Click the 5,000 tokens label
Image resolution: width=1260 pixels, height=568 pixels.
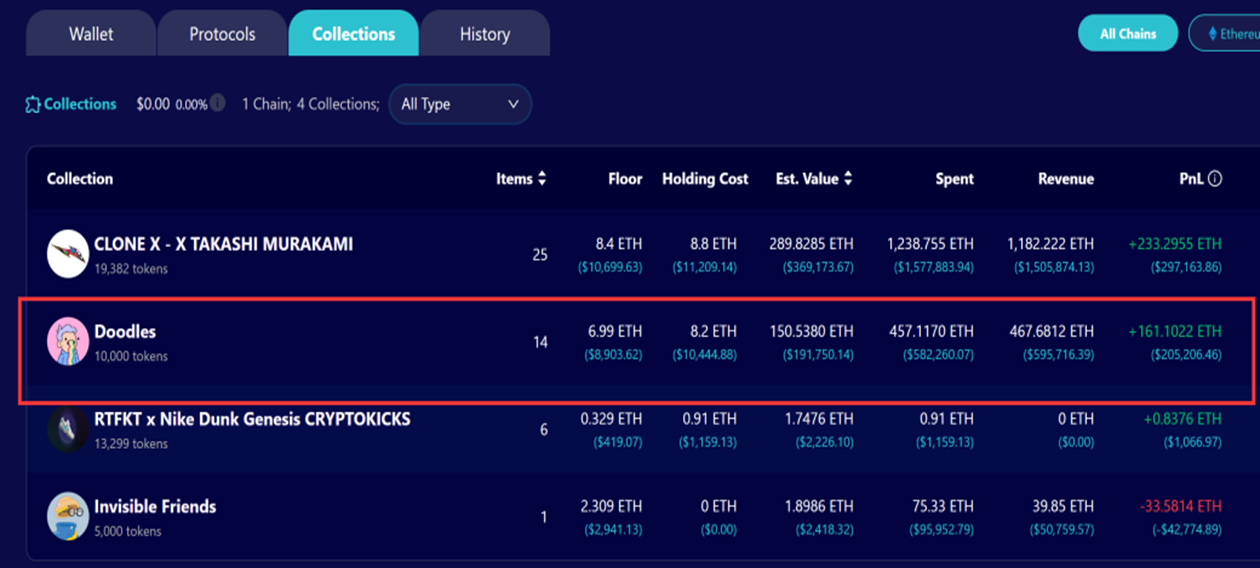(x=128, y=532)
